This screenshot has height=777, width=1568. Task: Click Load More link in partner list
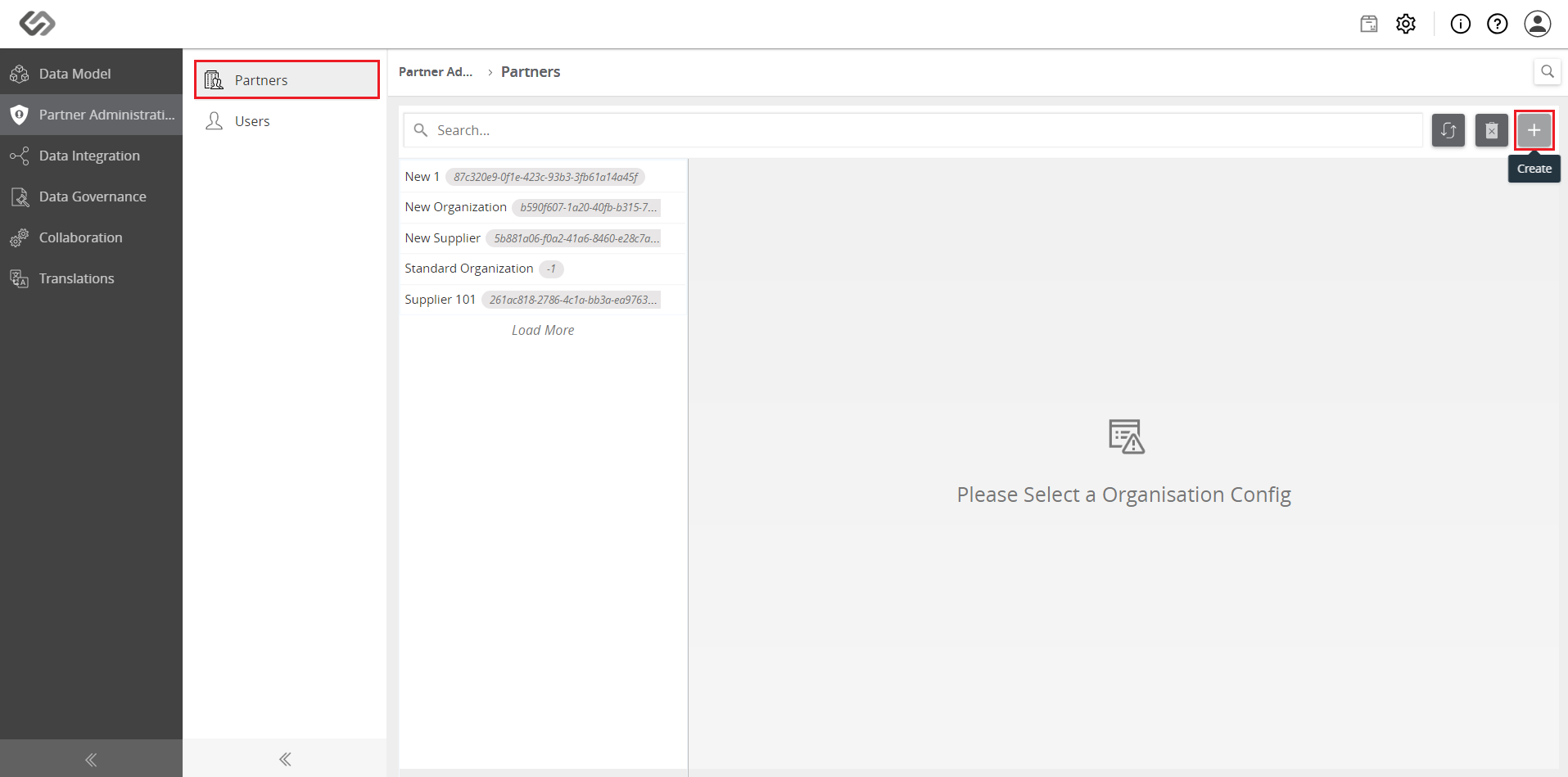click(543, 330)
